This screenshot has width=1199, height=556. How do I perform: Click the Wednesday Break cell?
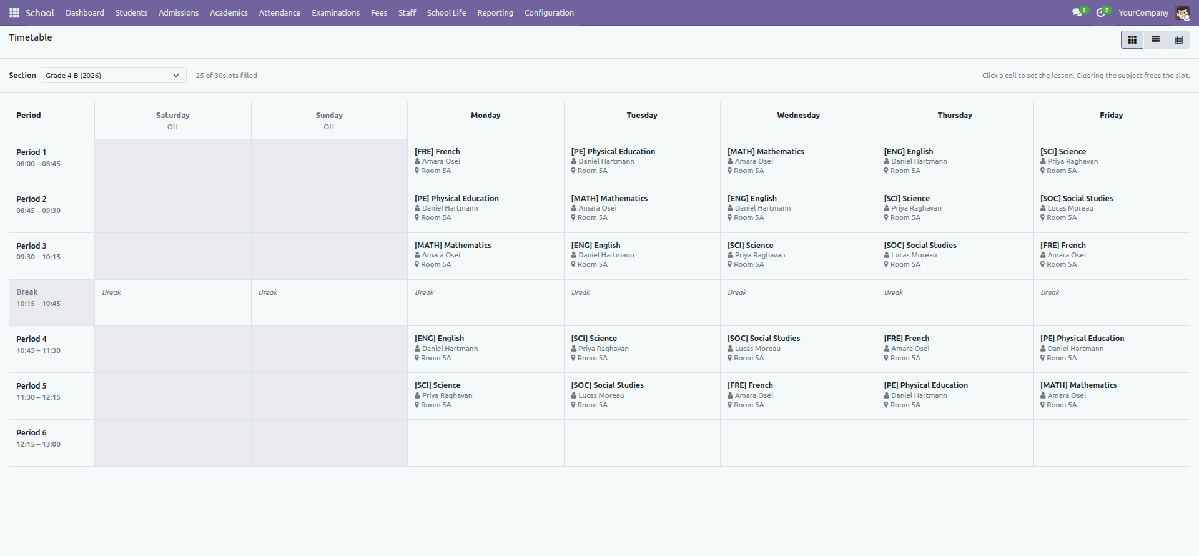[798, 302]
